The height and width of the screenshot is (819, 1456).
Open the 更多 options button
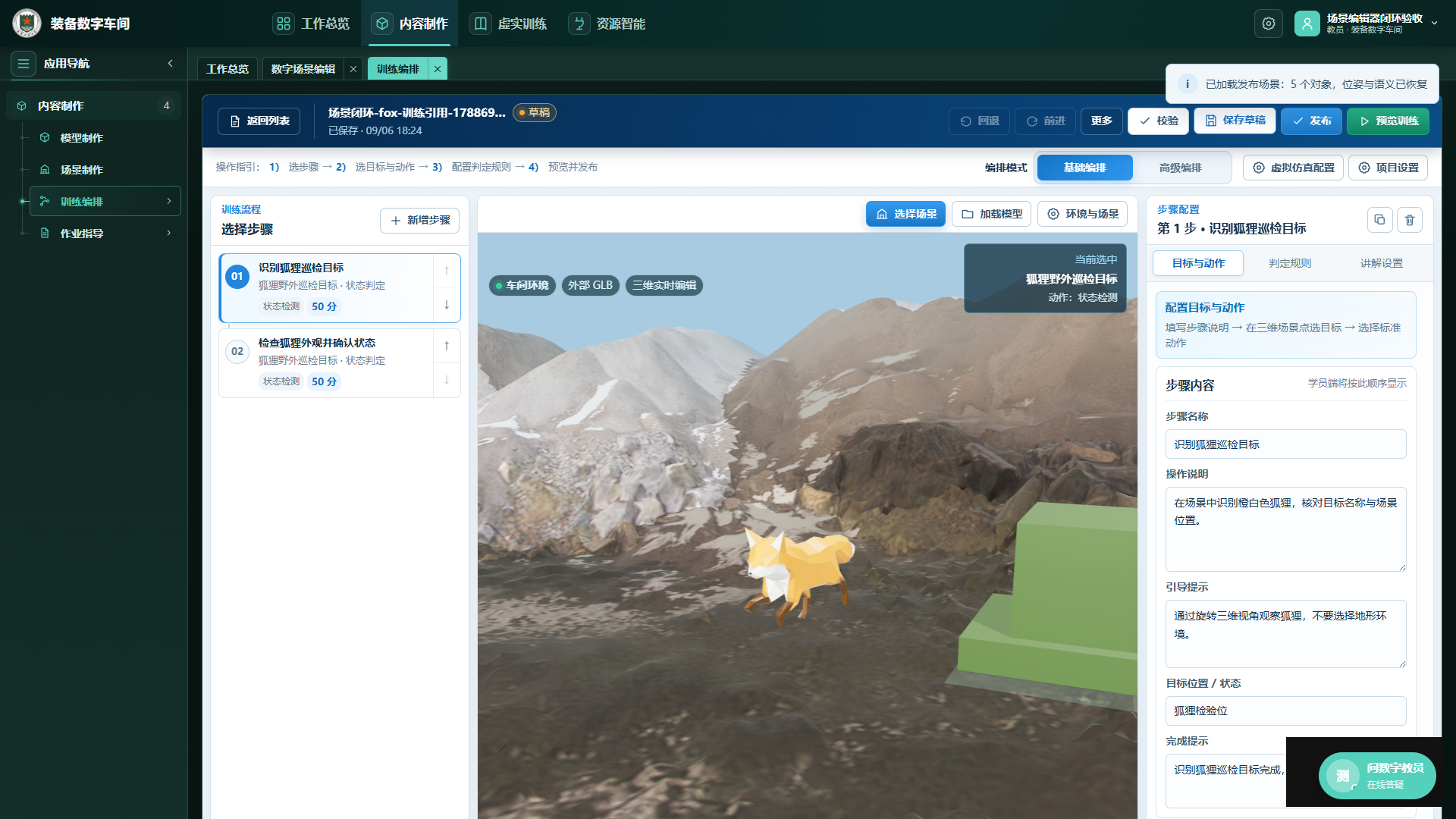pyautogui.click(x=1101, y=121)
